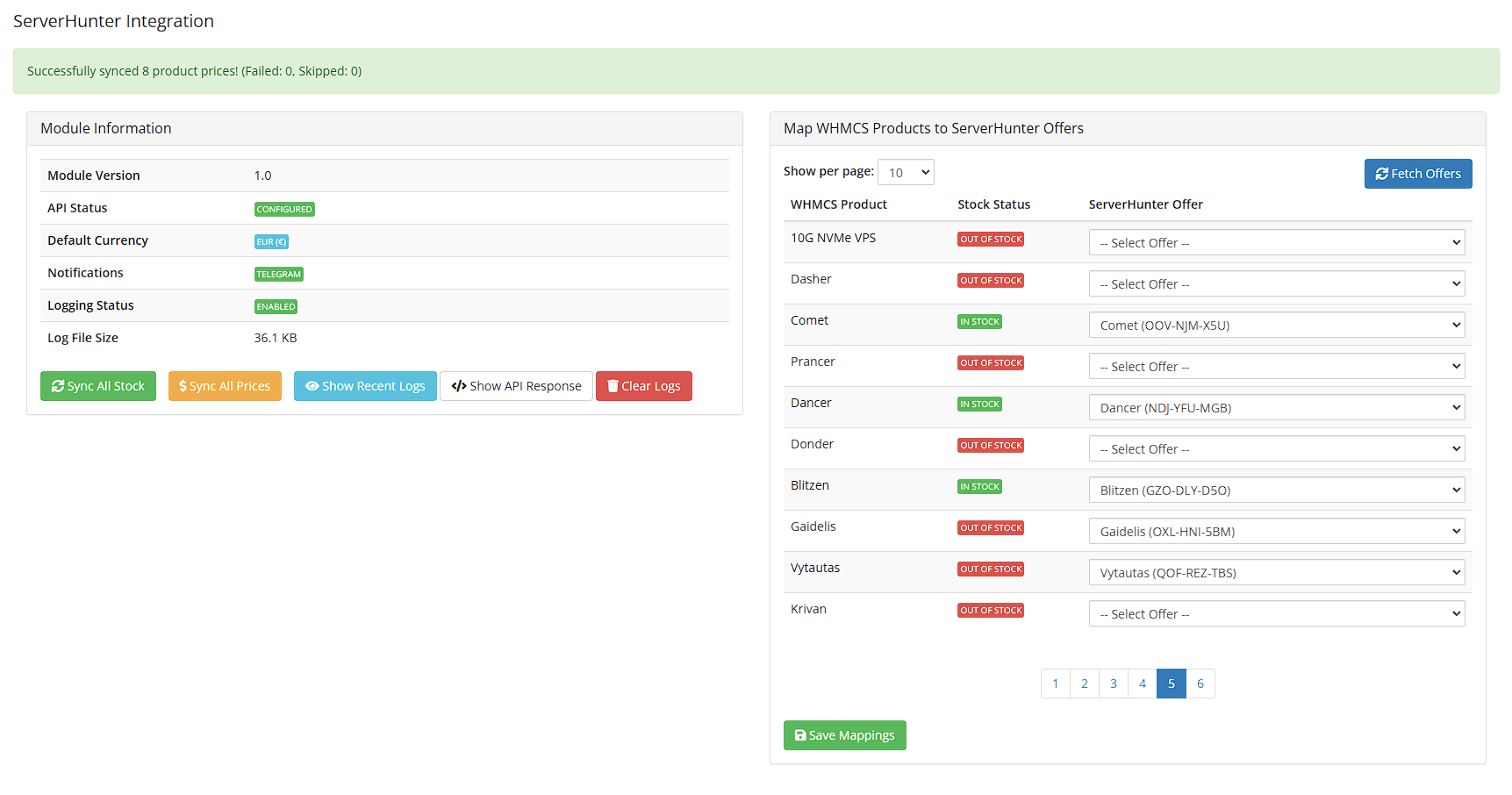
Task: Open offer dropdown for Prancer
Action: [x=1277, y=366]
